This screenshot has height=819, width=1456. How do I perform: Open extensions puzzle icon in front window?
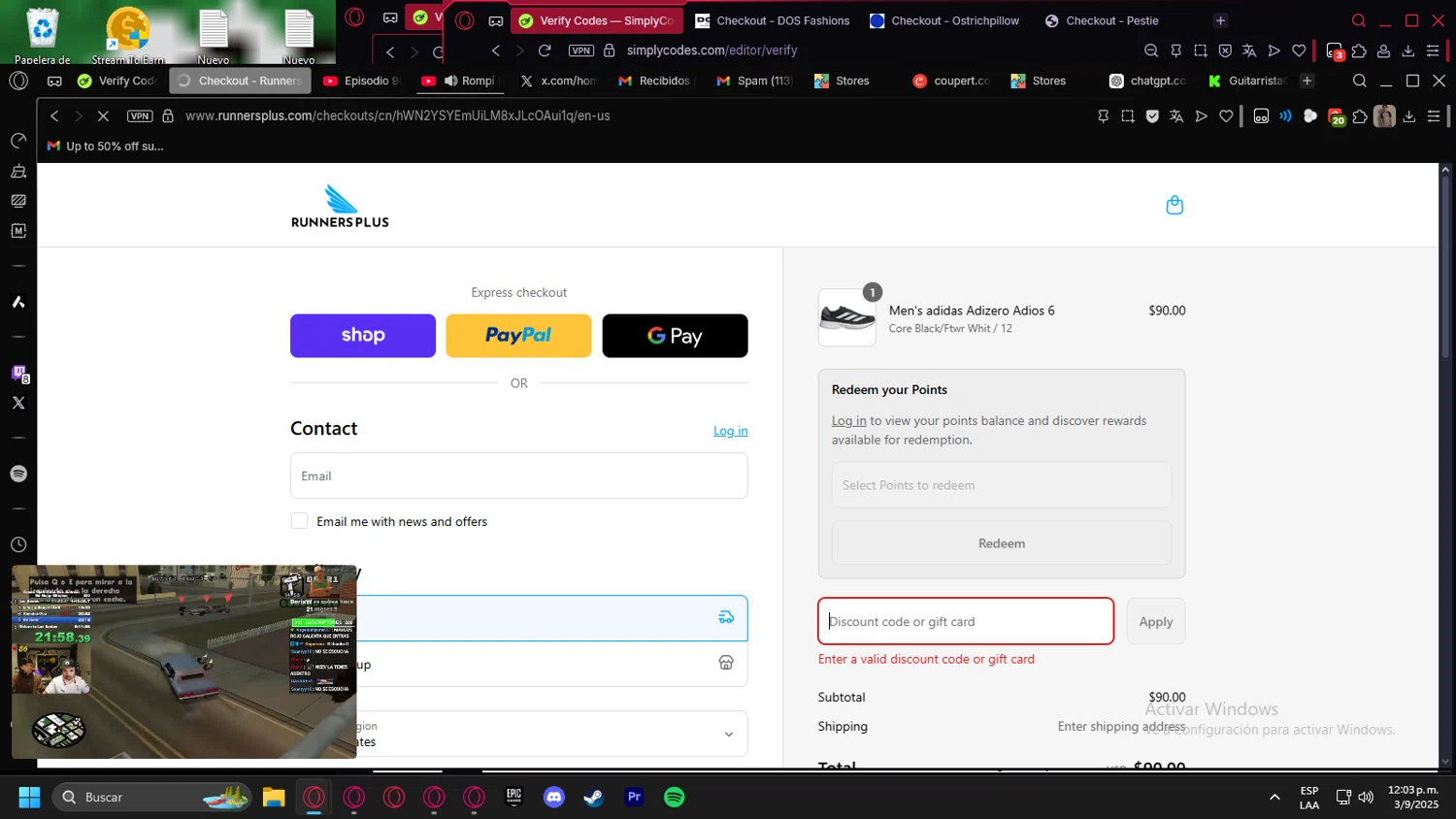point(1360,116)
